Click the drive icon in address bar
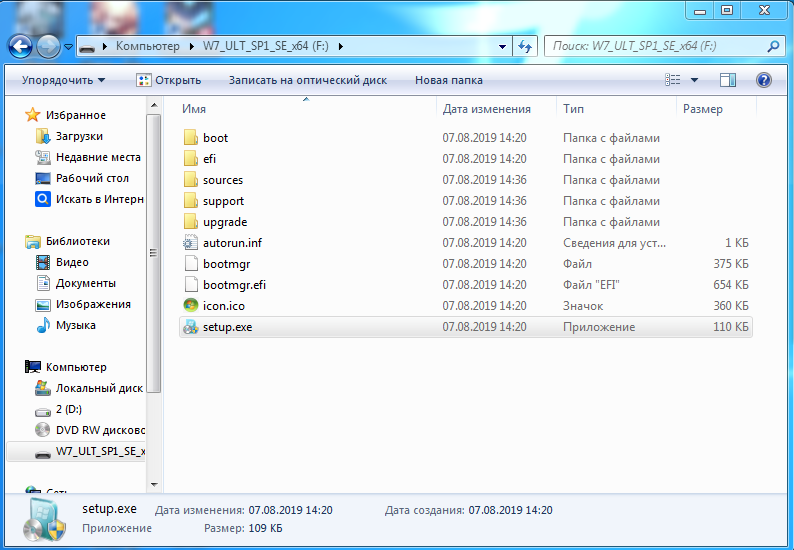The image size is (794, 550). click(87, 47)
